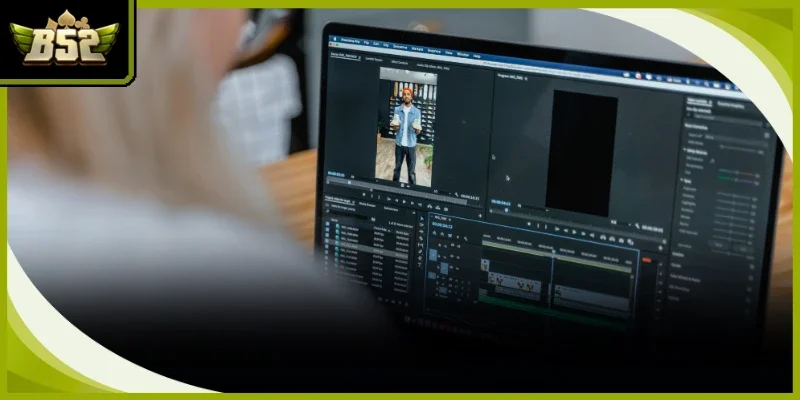Toggle Linked Selection in the timeline

coord(450,235)
